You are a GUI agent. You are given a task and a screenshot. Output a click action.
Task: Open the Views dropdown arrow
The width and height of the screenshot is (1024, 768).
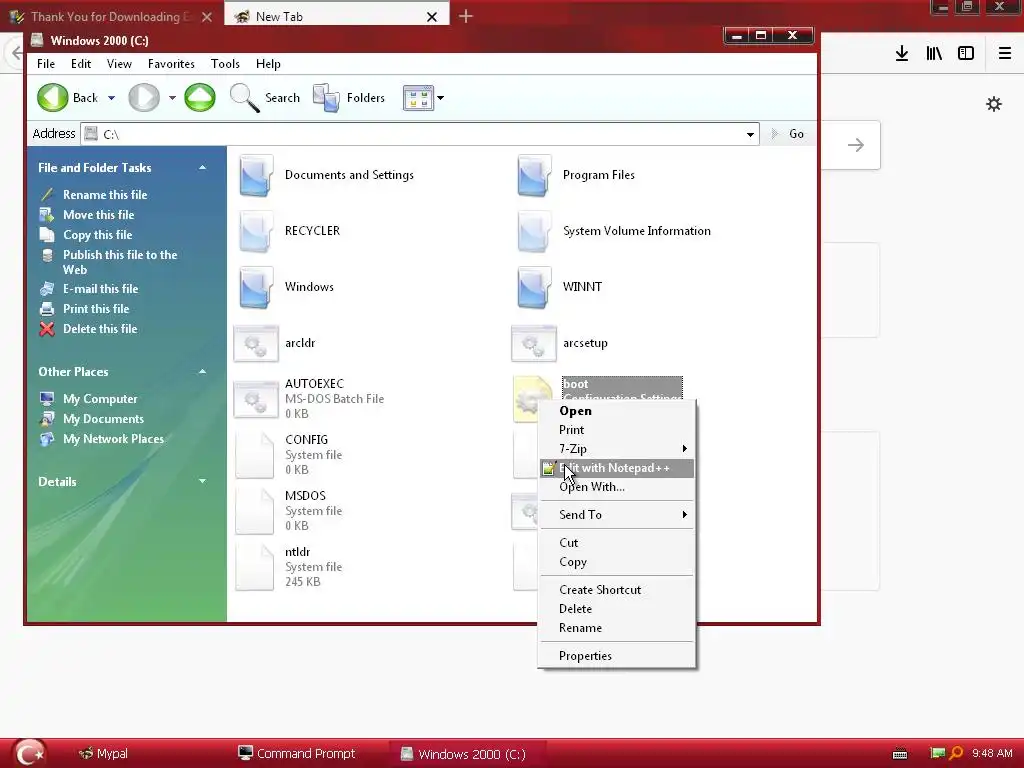(x=441, y=98)
